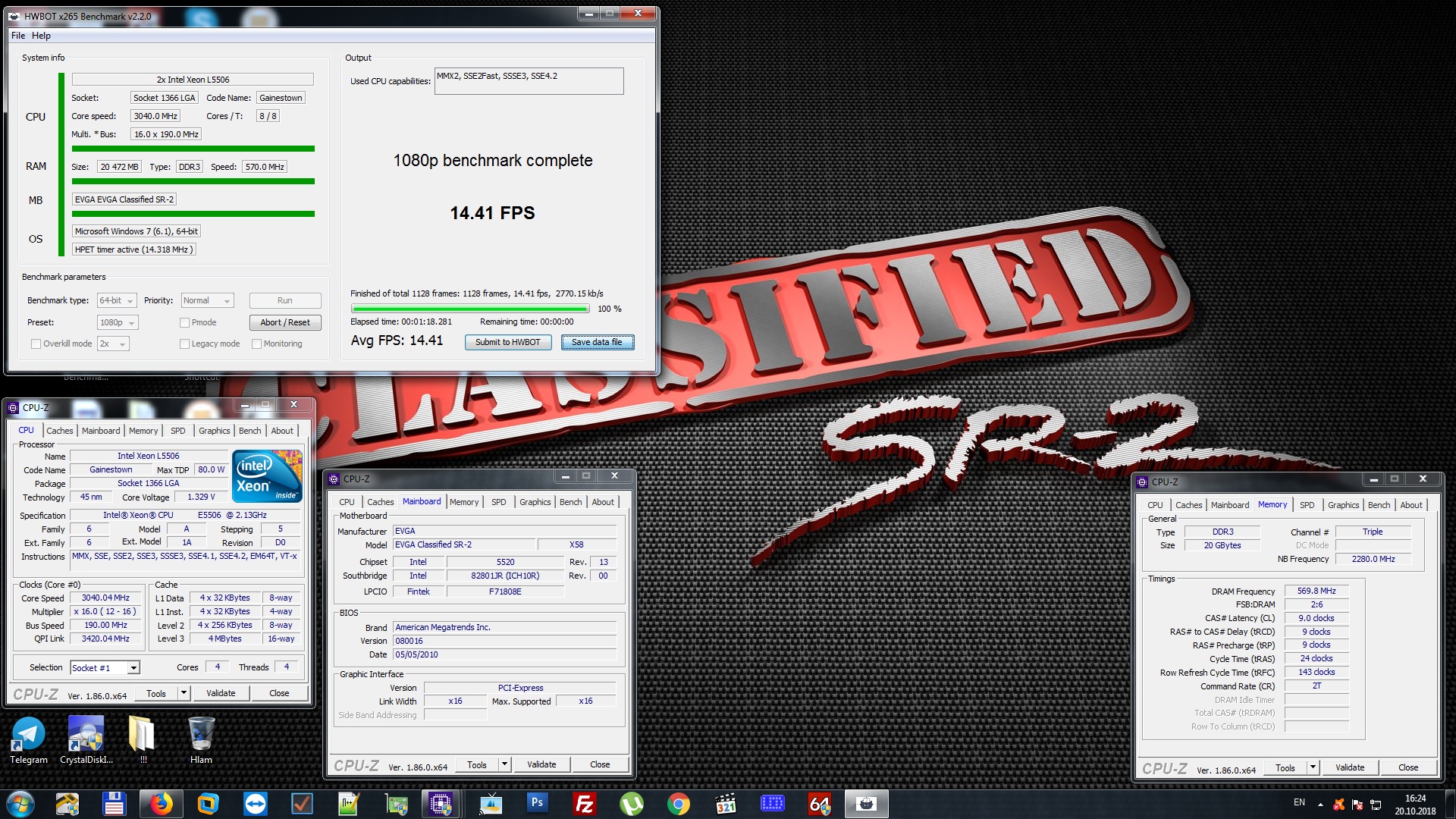Switch to Caches tab in CPU CPU-Z window
This screenshot has height=819, width=1456.
tap(60, 431)
